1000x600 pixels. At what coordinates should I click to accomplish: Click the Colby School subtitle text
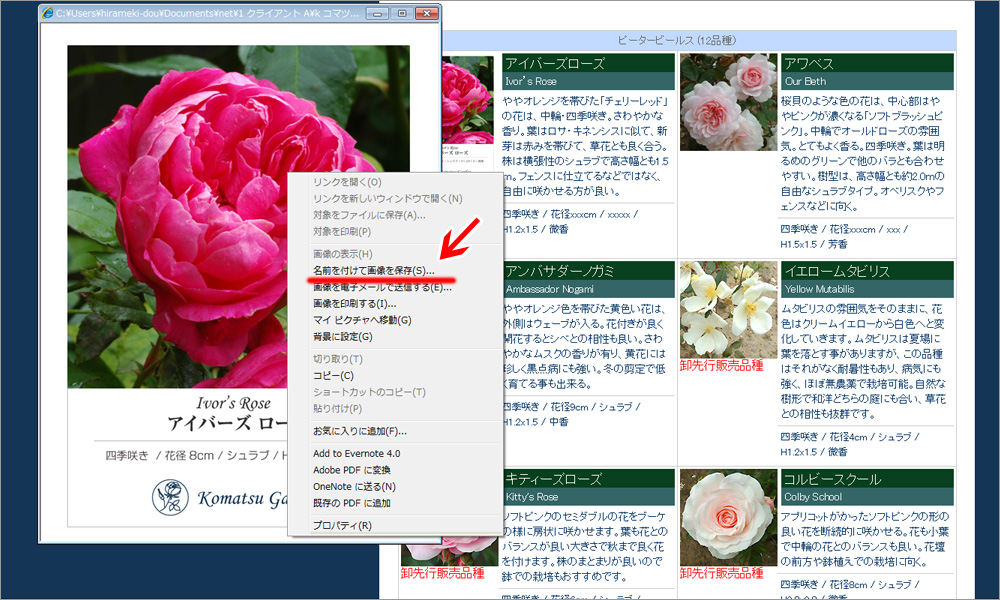[813, 497]
